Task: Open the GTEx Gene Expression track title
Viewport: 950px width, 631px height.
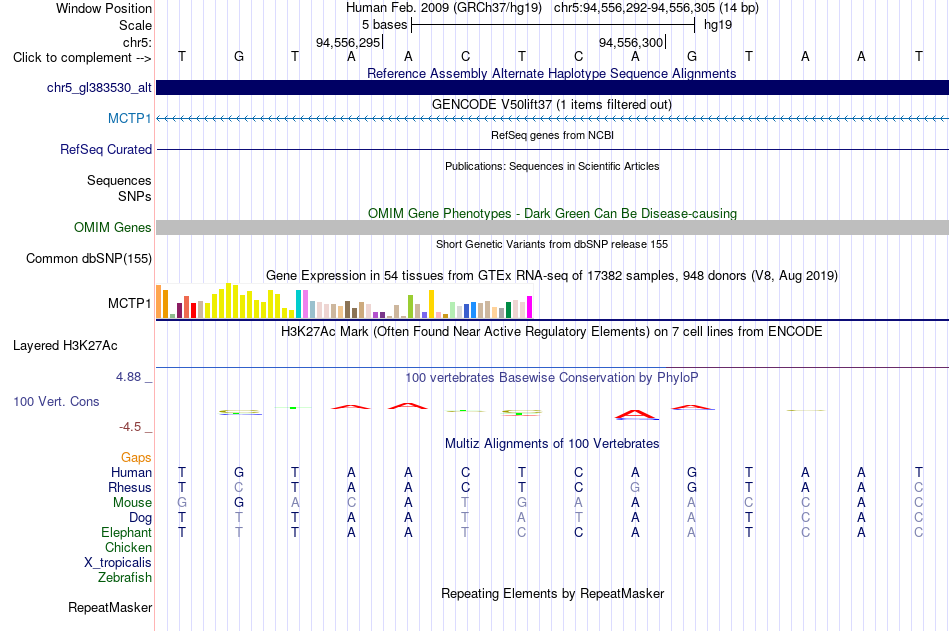Action: pyautogui.click(x=552, y=275)
